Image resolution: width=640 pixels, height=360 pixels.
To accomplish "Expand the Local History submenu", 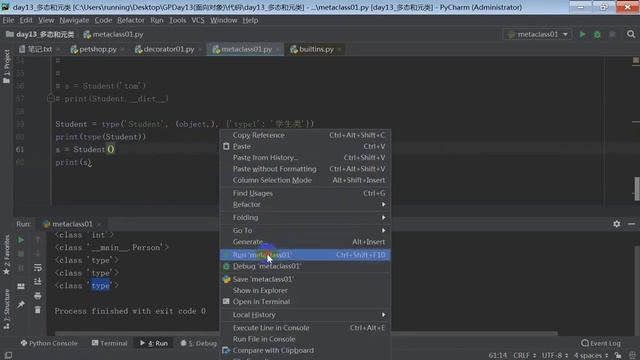I will [305, 315].
